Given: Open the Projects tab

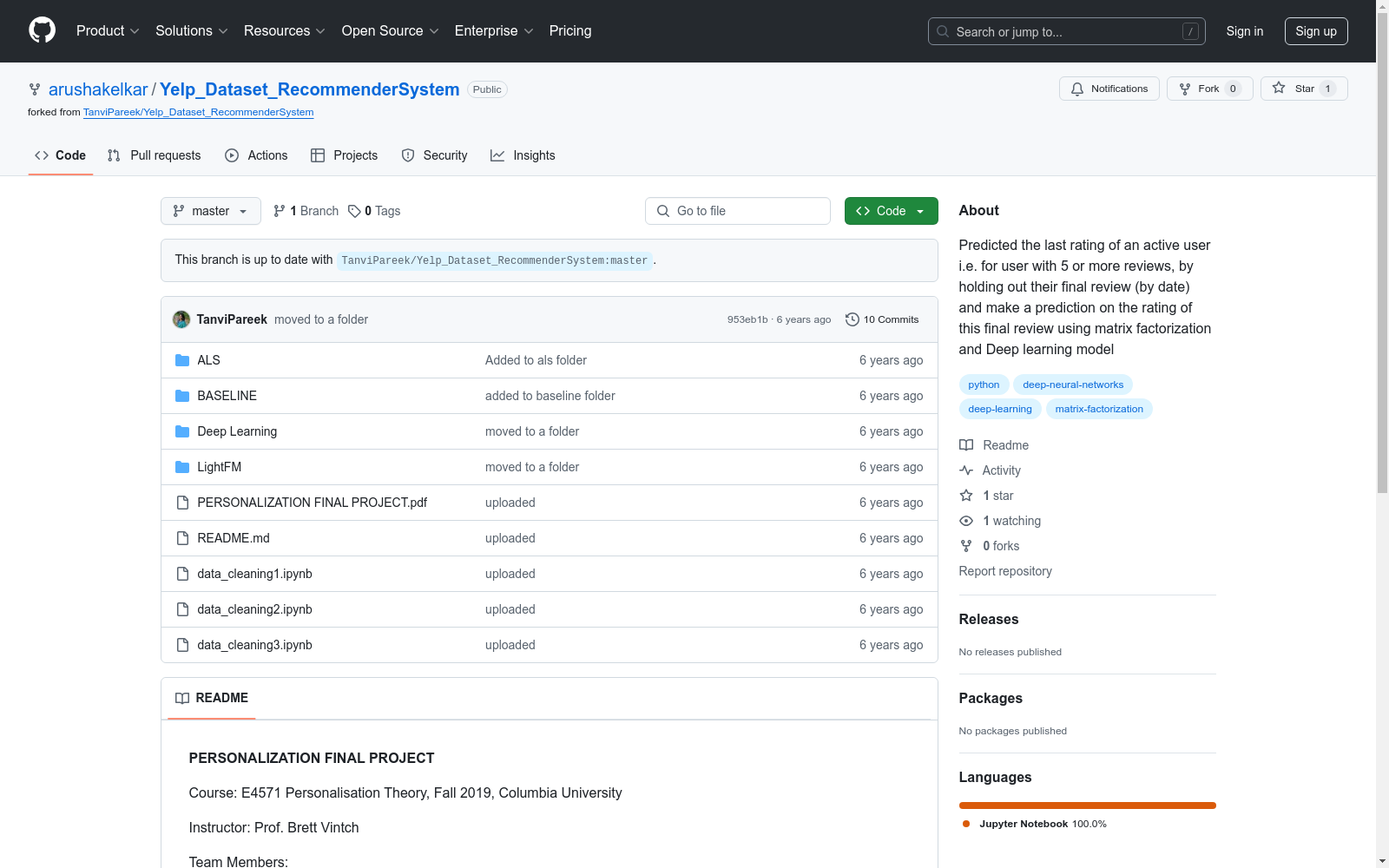Looking at the screenshot, I should (345, 155).
